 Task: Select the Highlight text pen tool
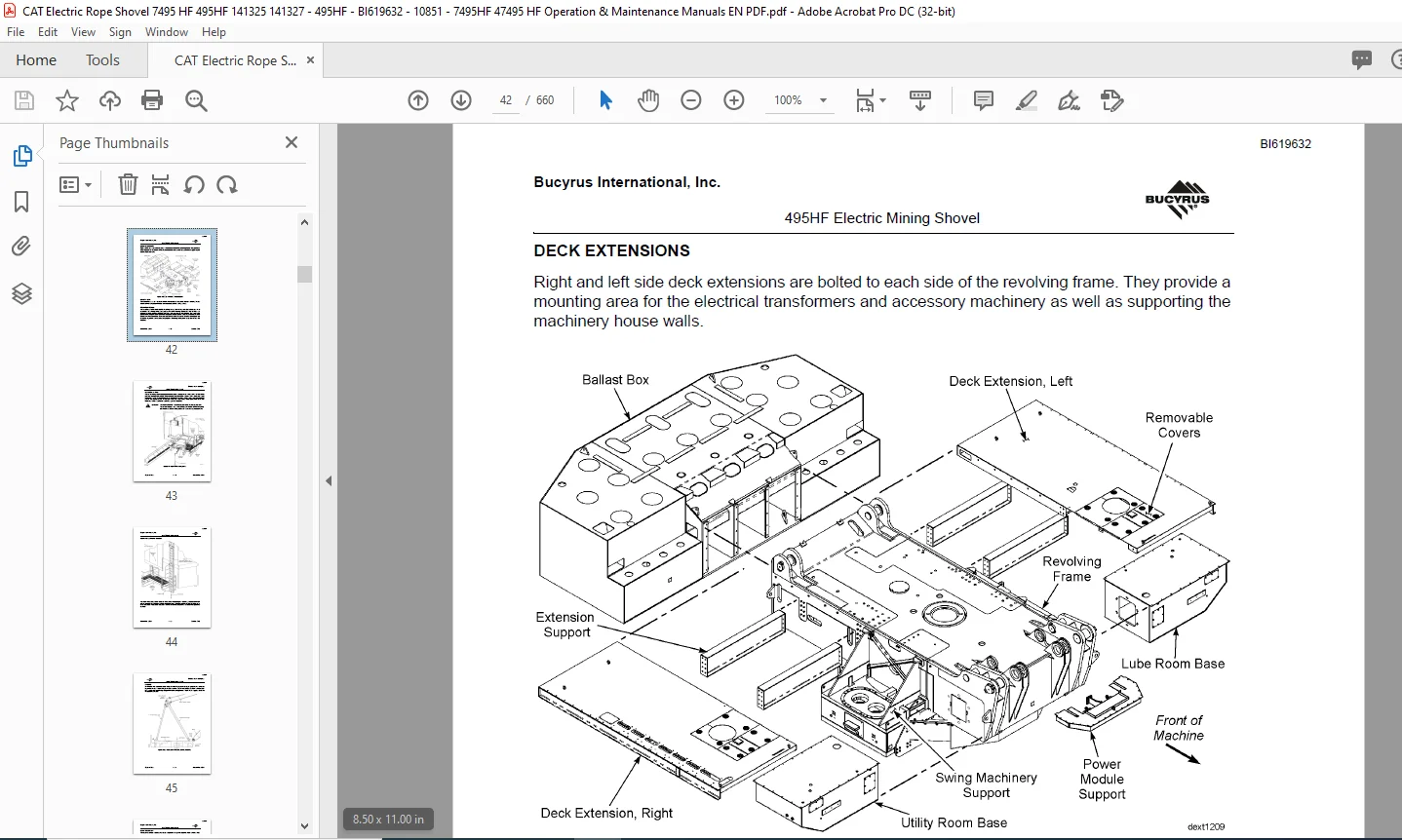click(x=1026, y=100)
